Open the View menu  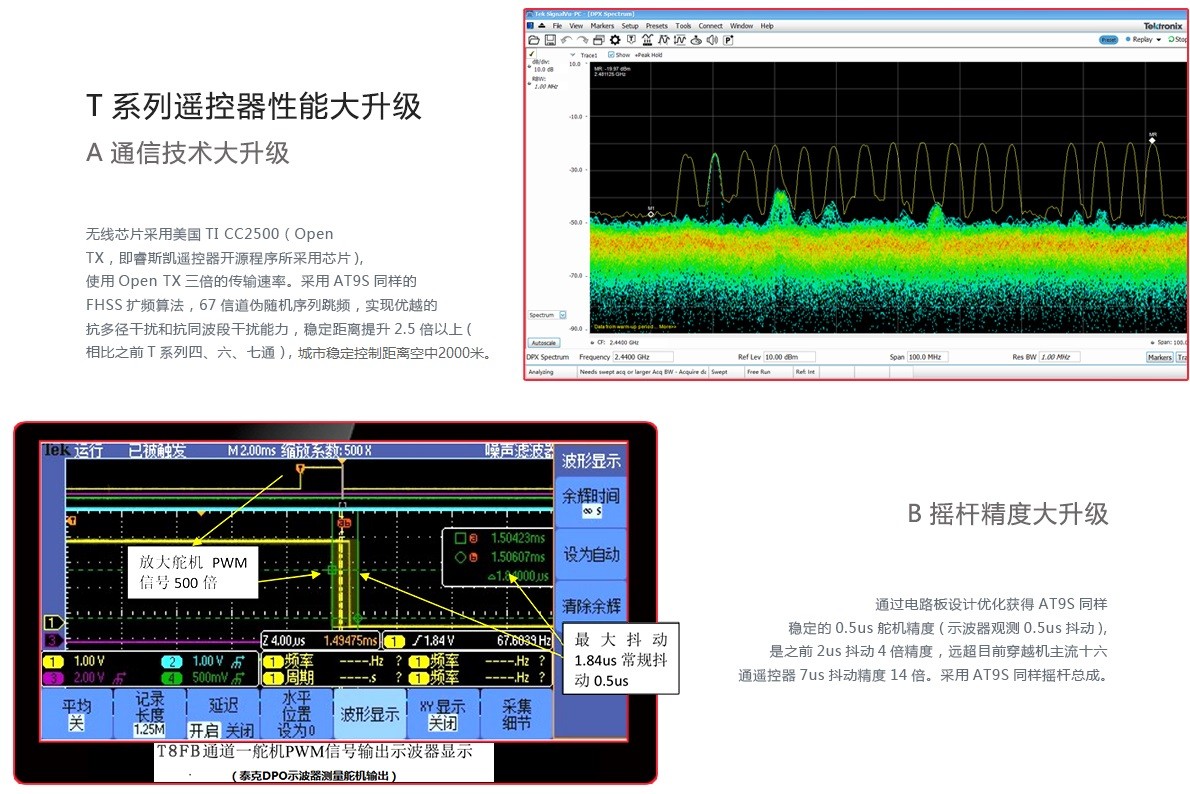point(576,26)
